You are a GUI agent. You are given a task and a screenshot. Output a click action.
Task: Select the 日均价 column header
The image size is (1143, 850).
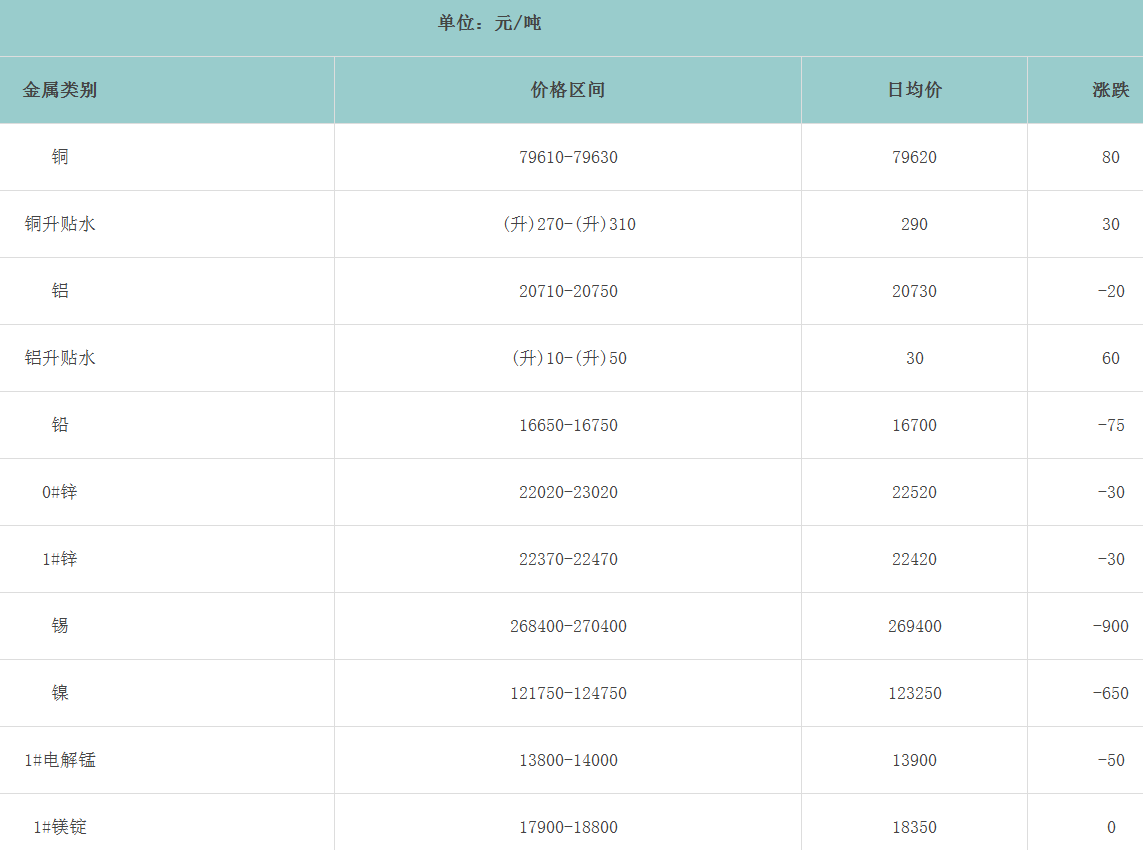point(914,90)
